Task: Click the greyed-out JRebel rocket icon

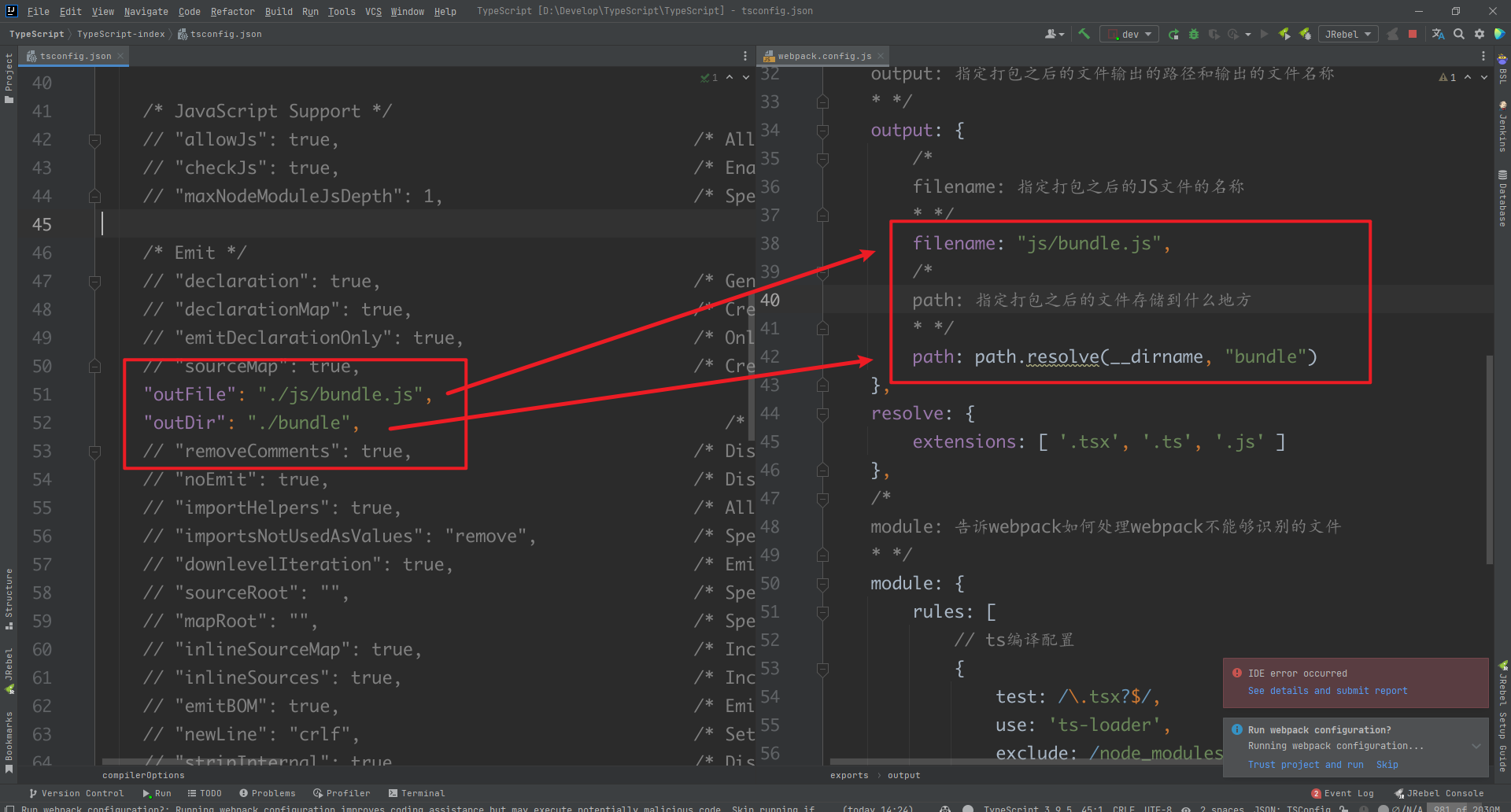Action: 1392,34
